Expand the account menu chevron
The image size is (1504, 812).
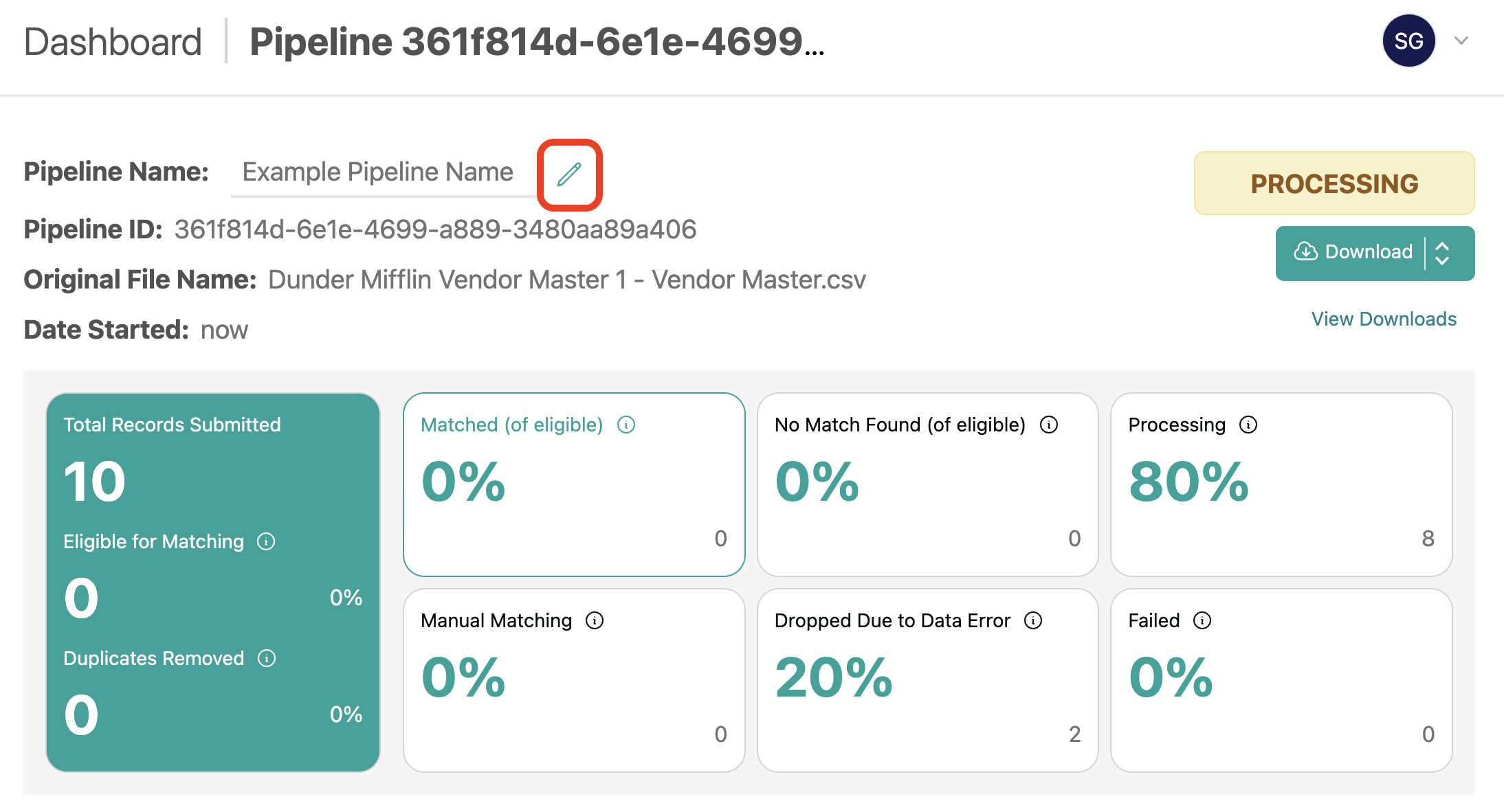[x=1461, y=41]
